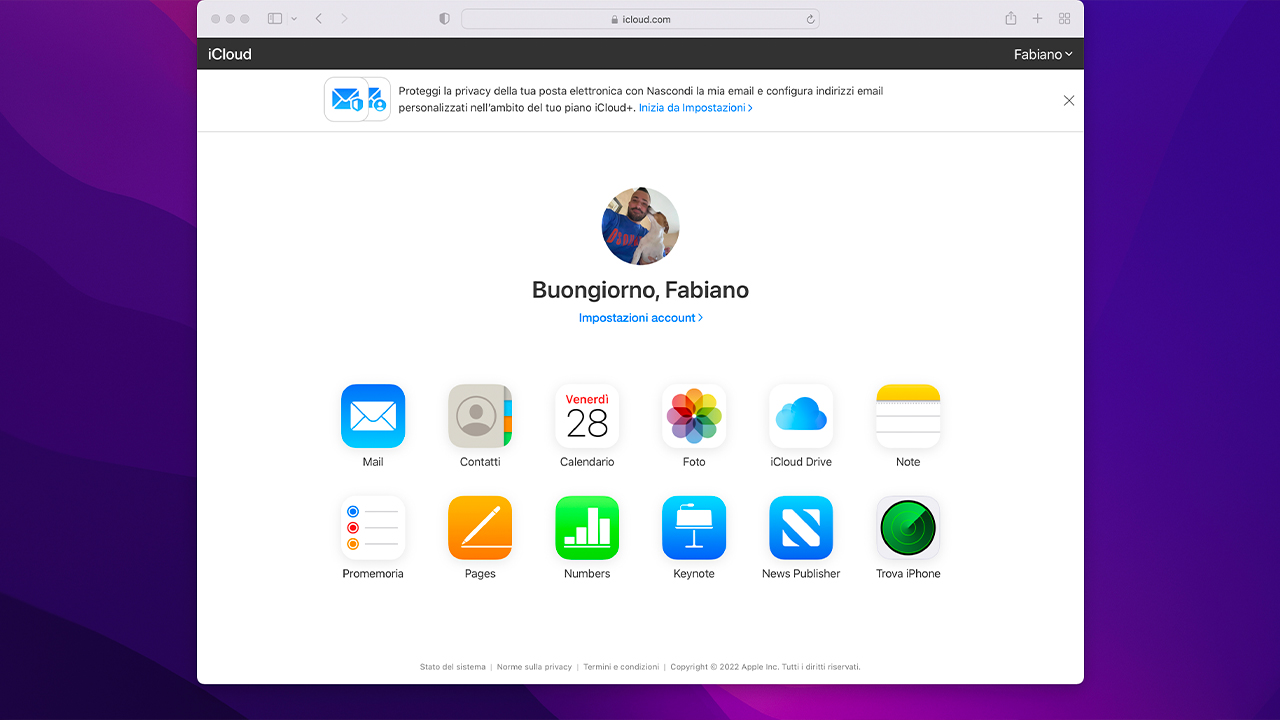Open the Calendario app showing Venerdì 28

coord(587,416)
